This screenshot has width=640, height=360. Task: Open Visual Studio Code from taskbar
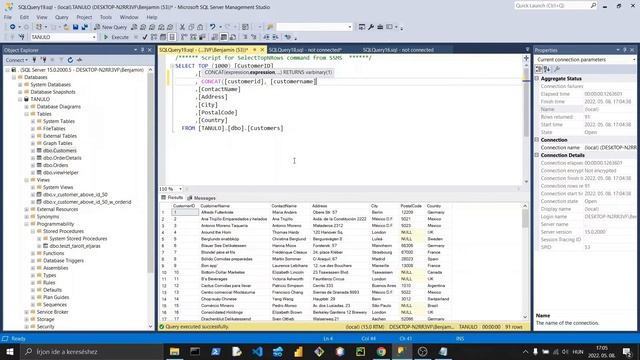257,351
